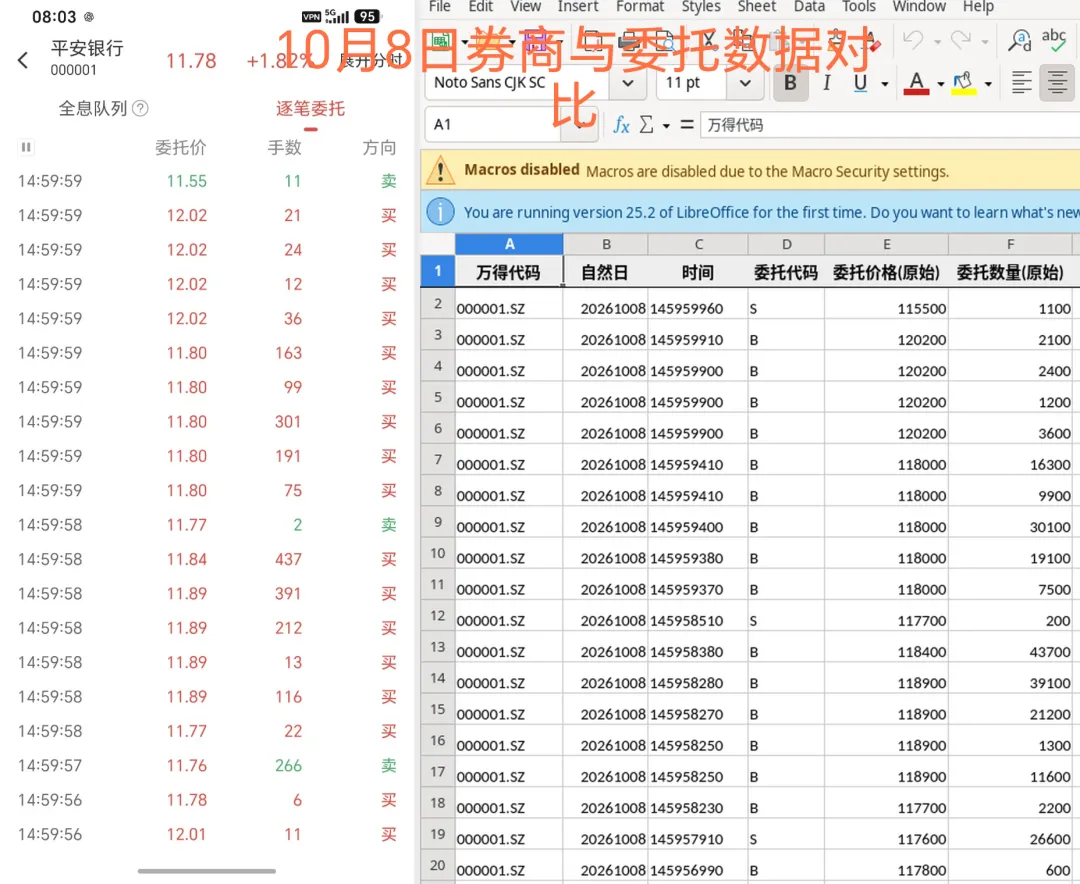
Task: Expand the Sum function dropdown arrow
Action: point(666,126)
